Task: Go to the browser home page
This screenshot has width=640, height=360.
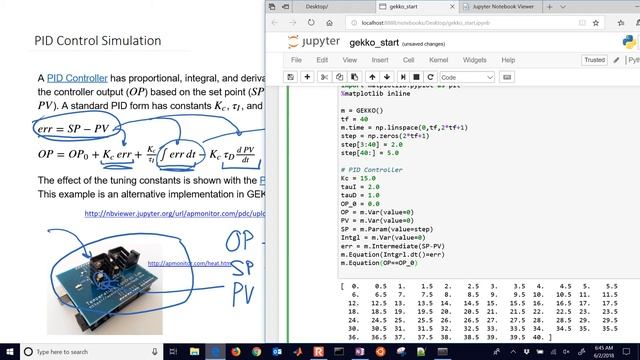Action: [329, 23]
